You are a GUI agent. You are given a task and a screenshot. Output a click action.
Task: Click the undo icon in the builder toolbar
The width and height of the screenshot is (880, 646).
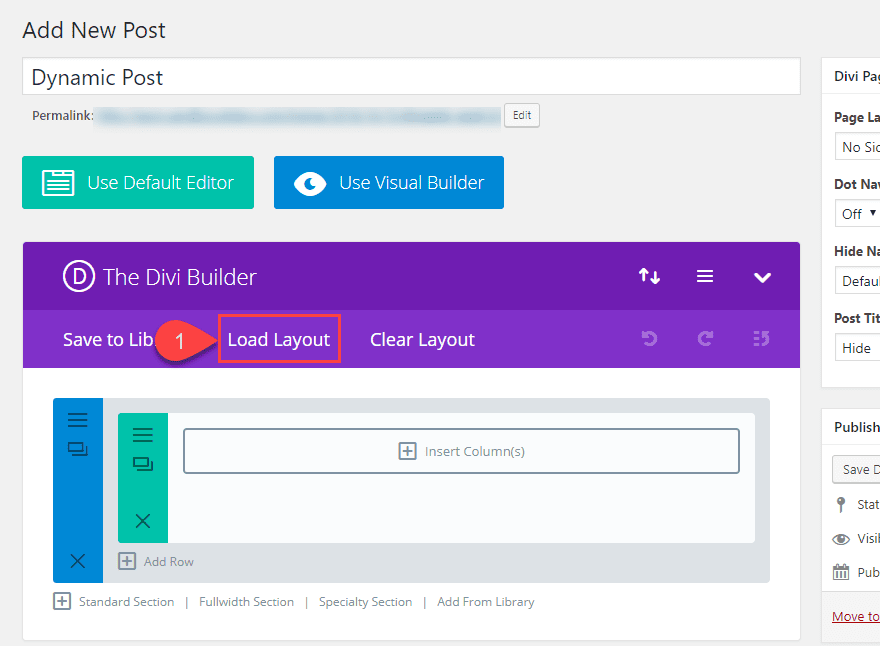(649, 340)
